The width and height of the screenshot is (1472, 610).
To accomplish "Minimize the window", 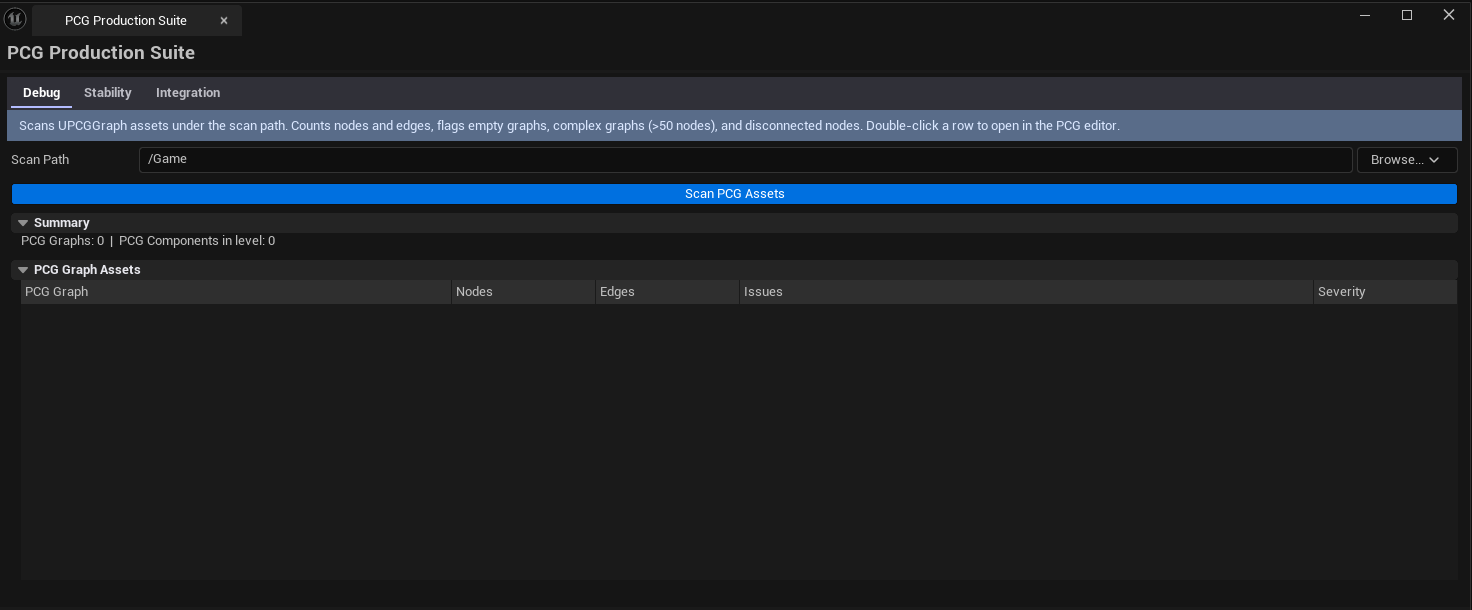I will pyautogui.click(x=1366, y=15).
